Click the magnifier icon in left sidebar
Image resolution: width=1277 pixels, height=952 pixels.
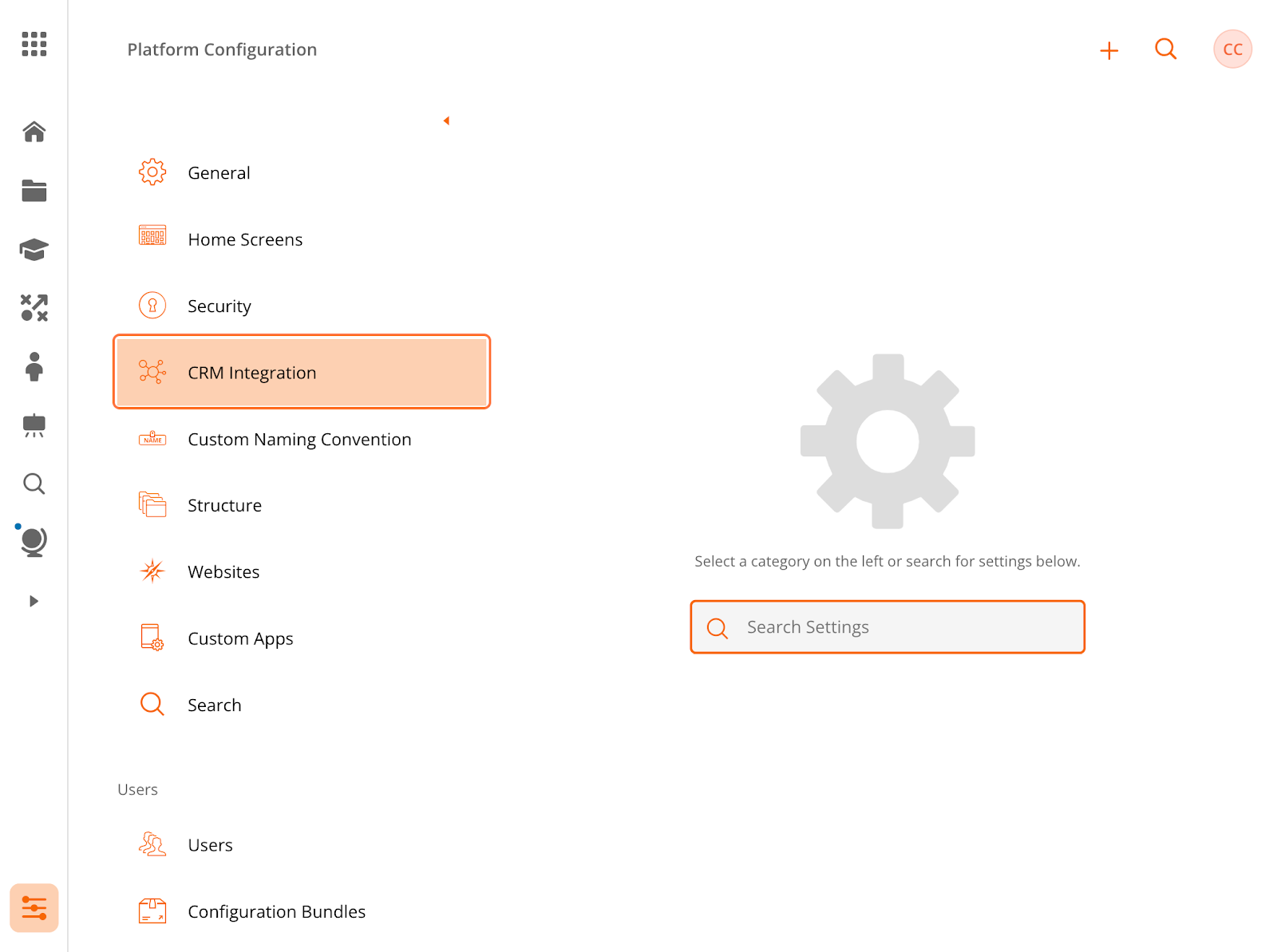pos(34,484)
